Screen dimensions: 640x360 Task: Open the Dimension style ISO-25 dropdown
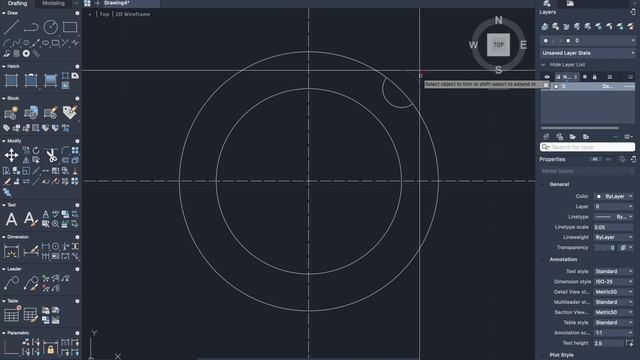click(x=613, y=282)
